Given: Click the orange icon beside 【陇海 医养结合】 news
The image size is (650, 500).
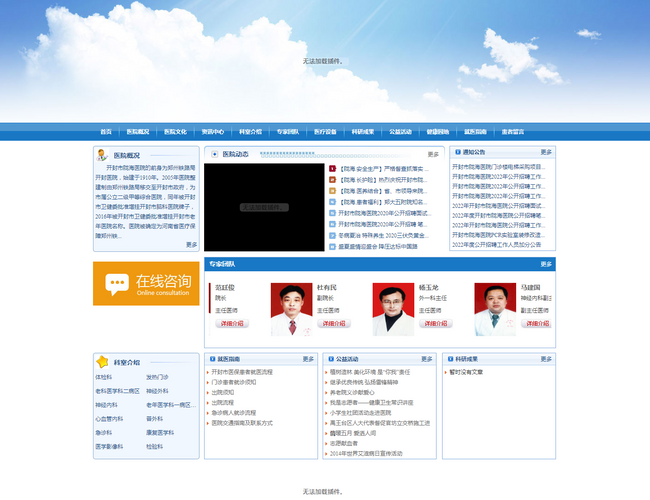Looking at the screenshot, I should [x=332, y=191].
